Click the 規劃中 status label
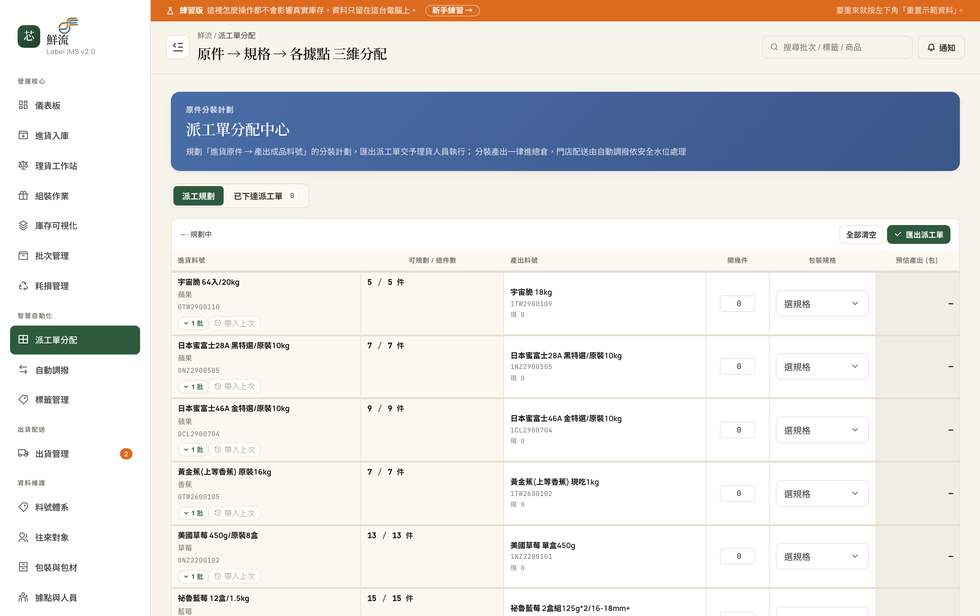 click(x=201, y=234)
